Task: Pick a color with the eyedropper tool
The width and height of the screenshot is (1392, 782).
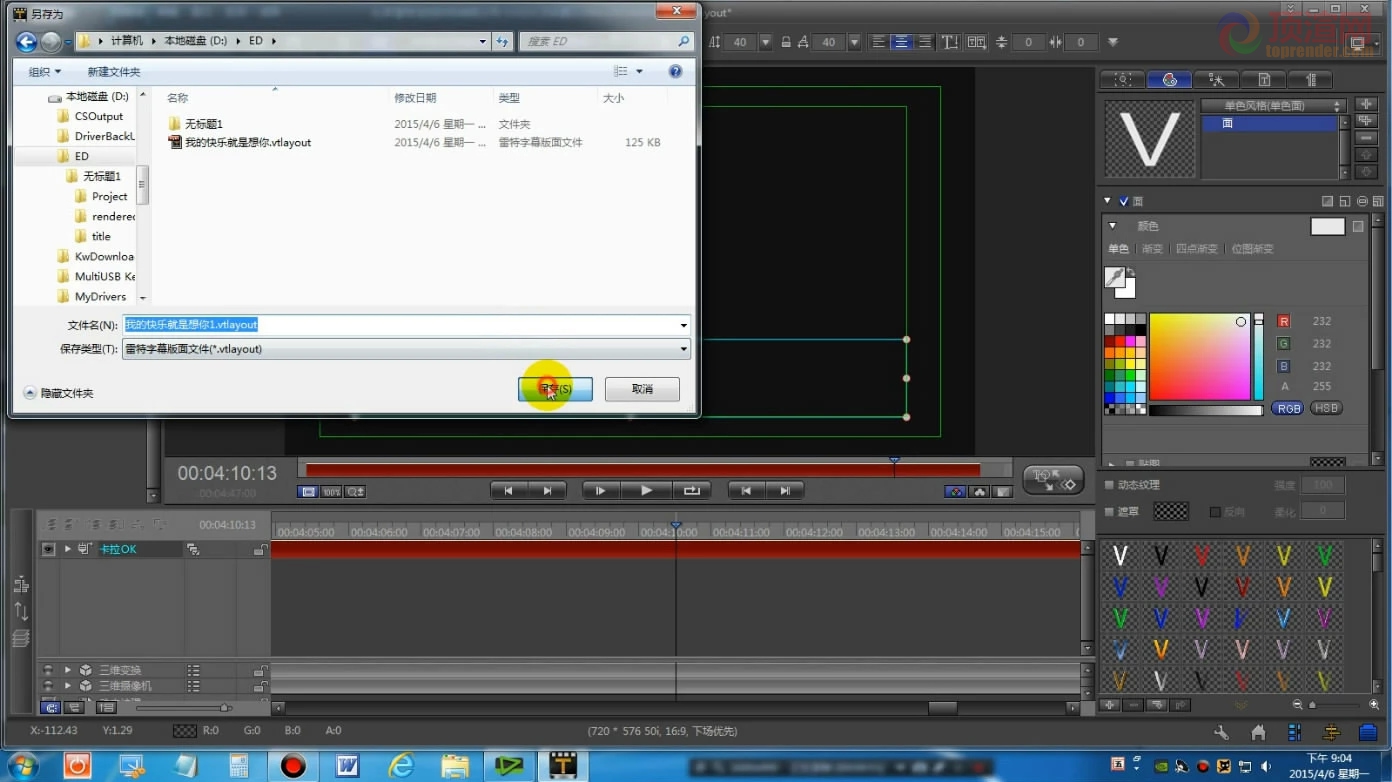Action: [x=1114, y=276]
